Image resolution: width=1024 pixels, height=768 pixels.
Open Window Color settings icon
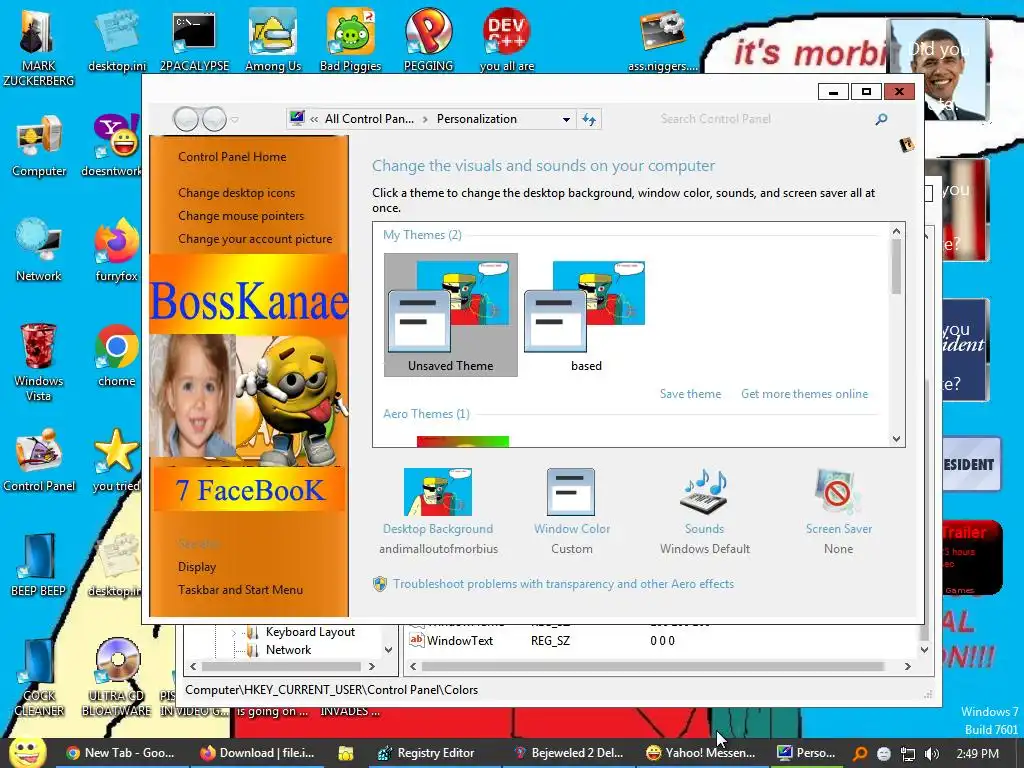[x=571, y=492]
